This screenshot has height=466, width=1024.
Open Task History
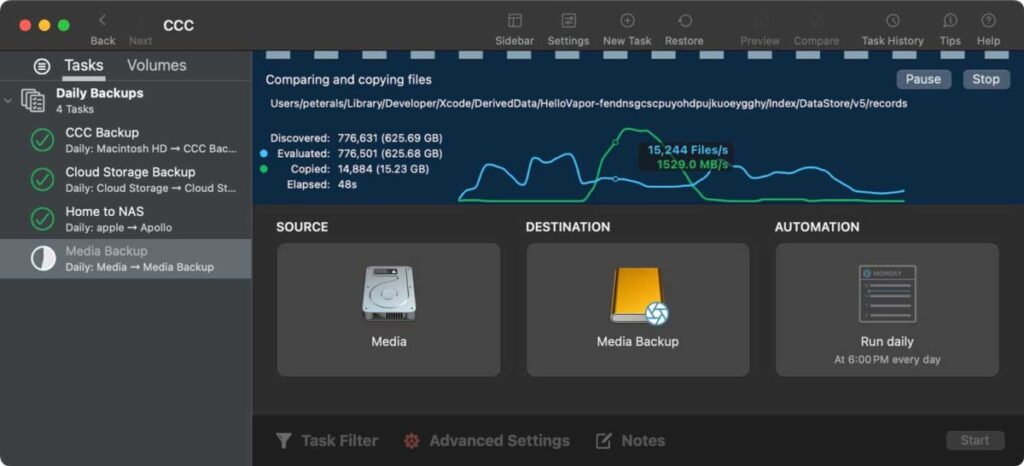pyautogui.click(x=892, y=21)
